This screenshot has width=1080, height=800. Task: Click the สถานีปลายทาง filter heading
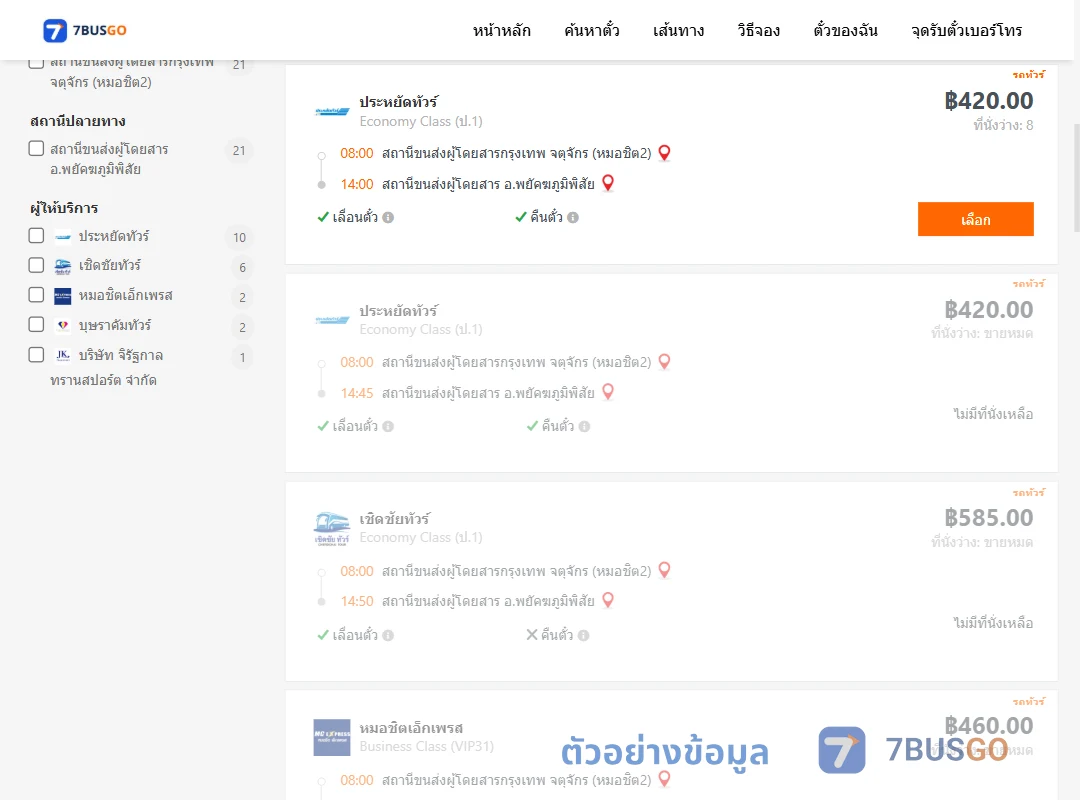[78, 121]
